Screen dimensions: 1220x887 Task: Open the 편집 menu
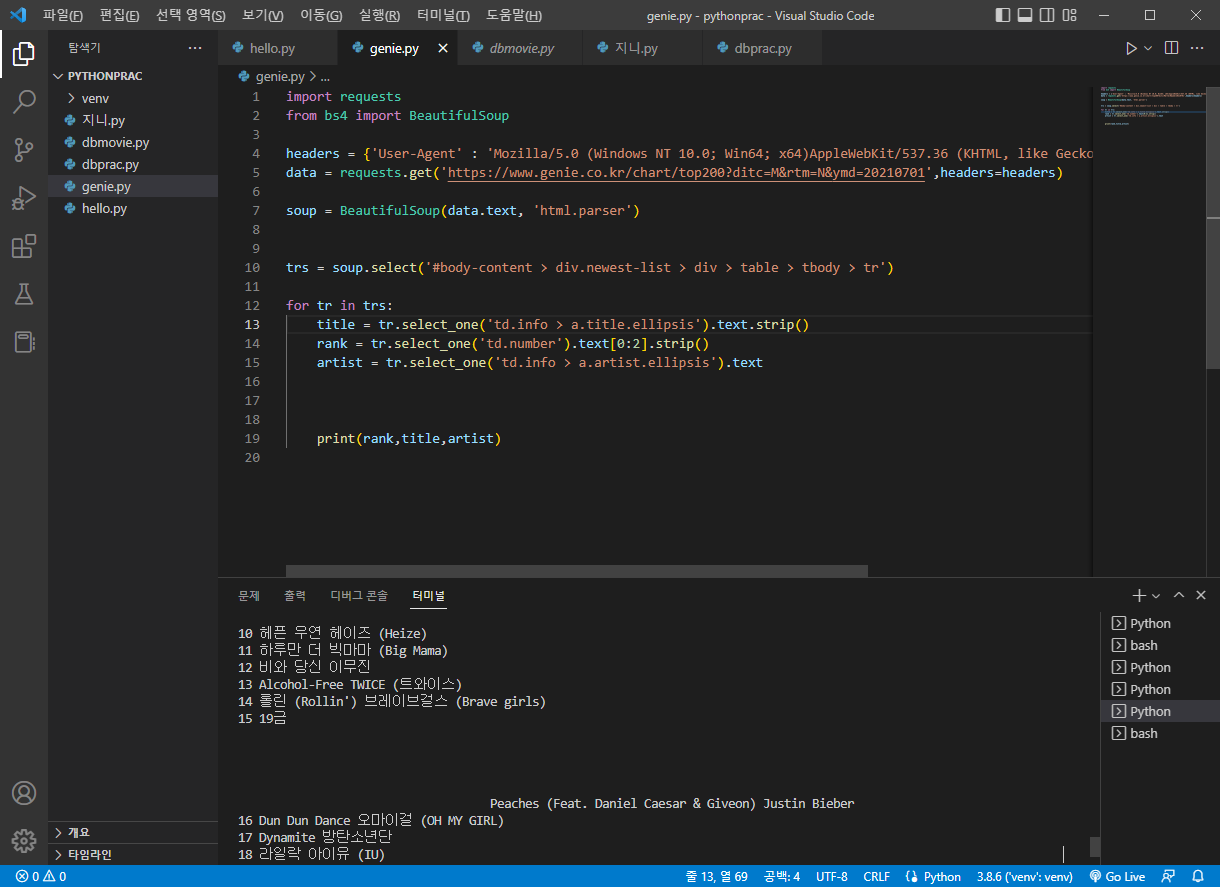[x=119, y=16]
